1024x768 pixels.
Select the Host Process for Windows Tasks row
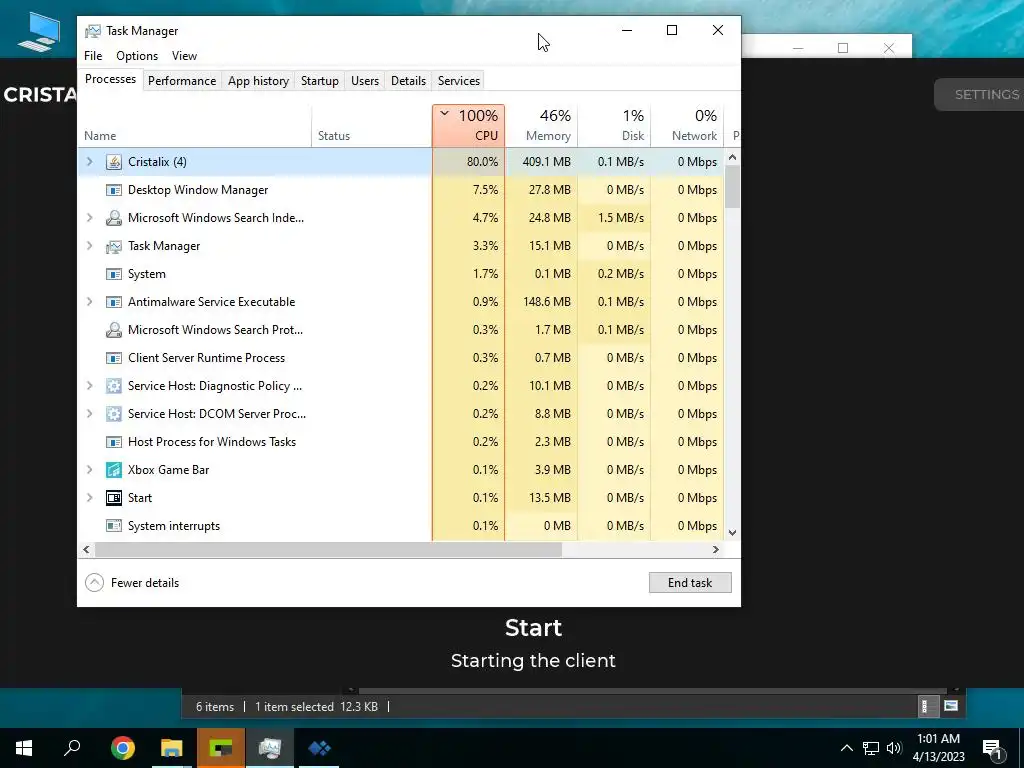401,442
